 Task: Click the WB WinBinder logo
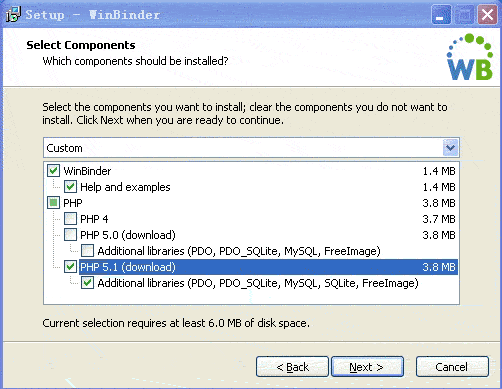(470, 57)
